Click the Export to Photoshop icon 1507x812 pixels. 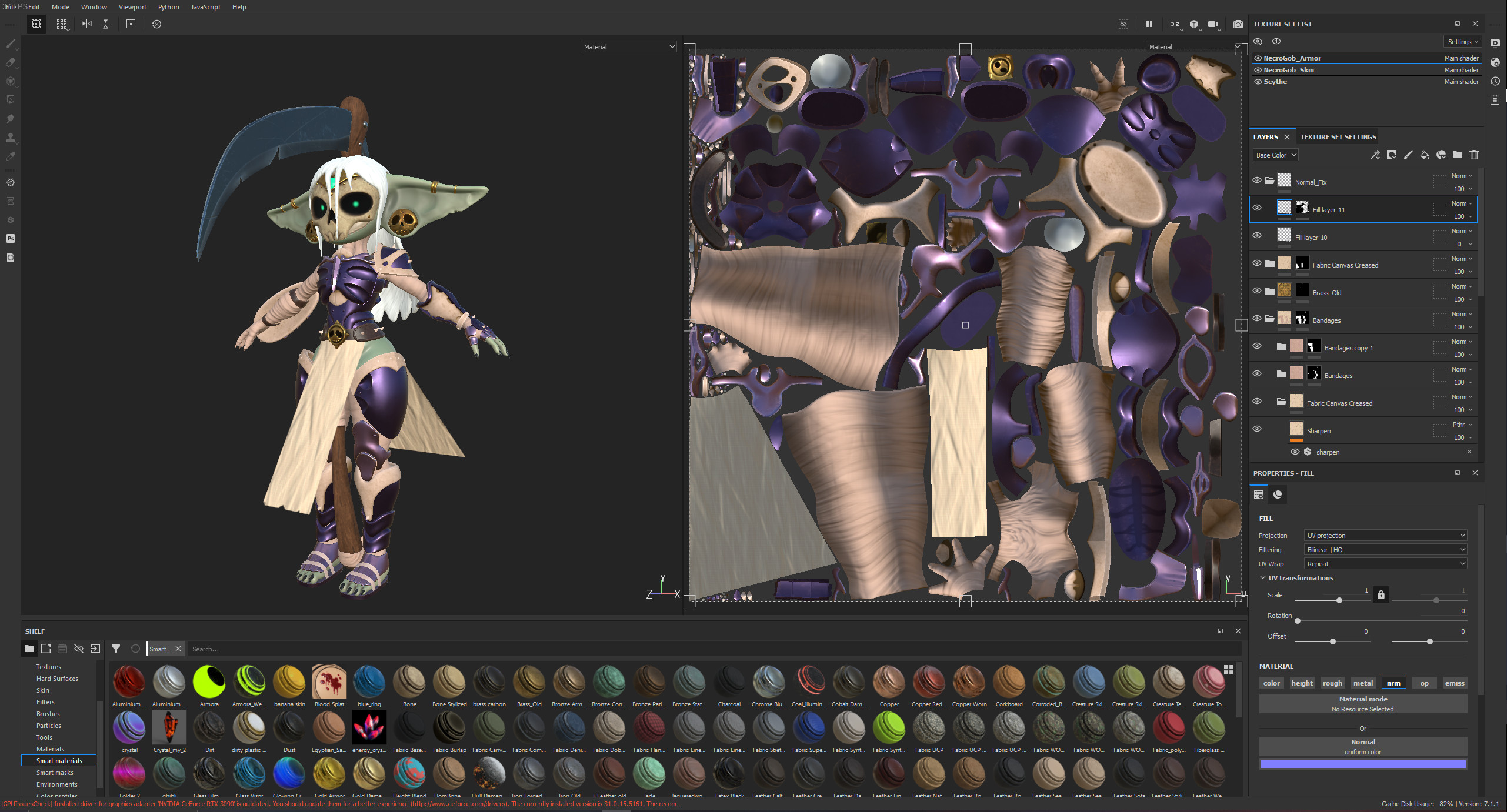click(x=11, y=238)
